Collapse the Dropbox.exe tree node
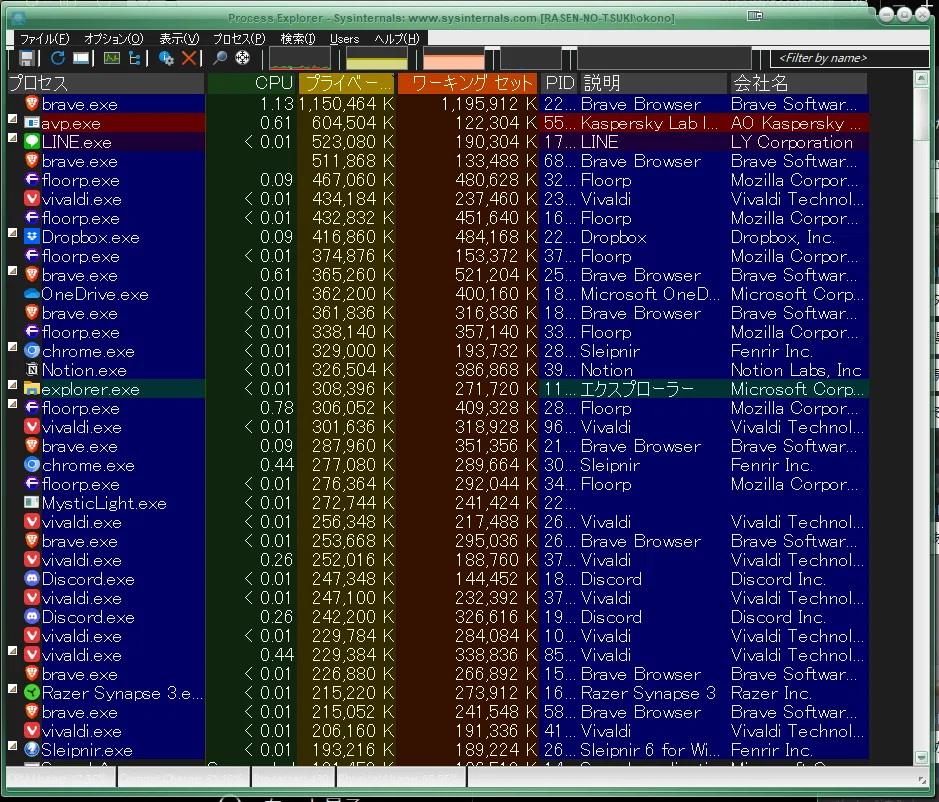The height and width of the screenshot is (802, 939). 13,233
